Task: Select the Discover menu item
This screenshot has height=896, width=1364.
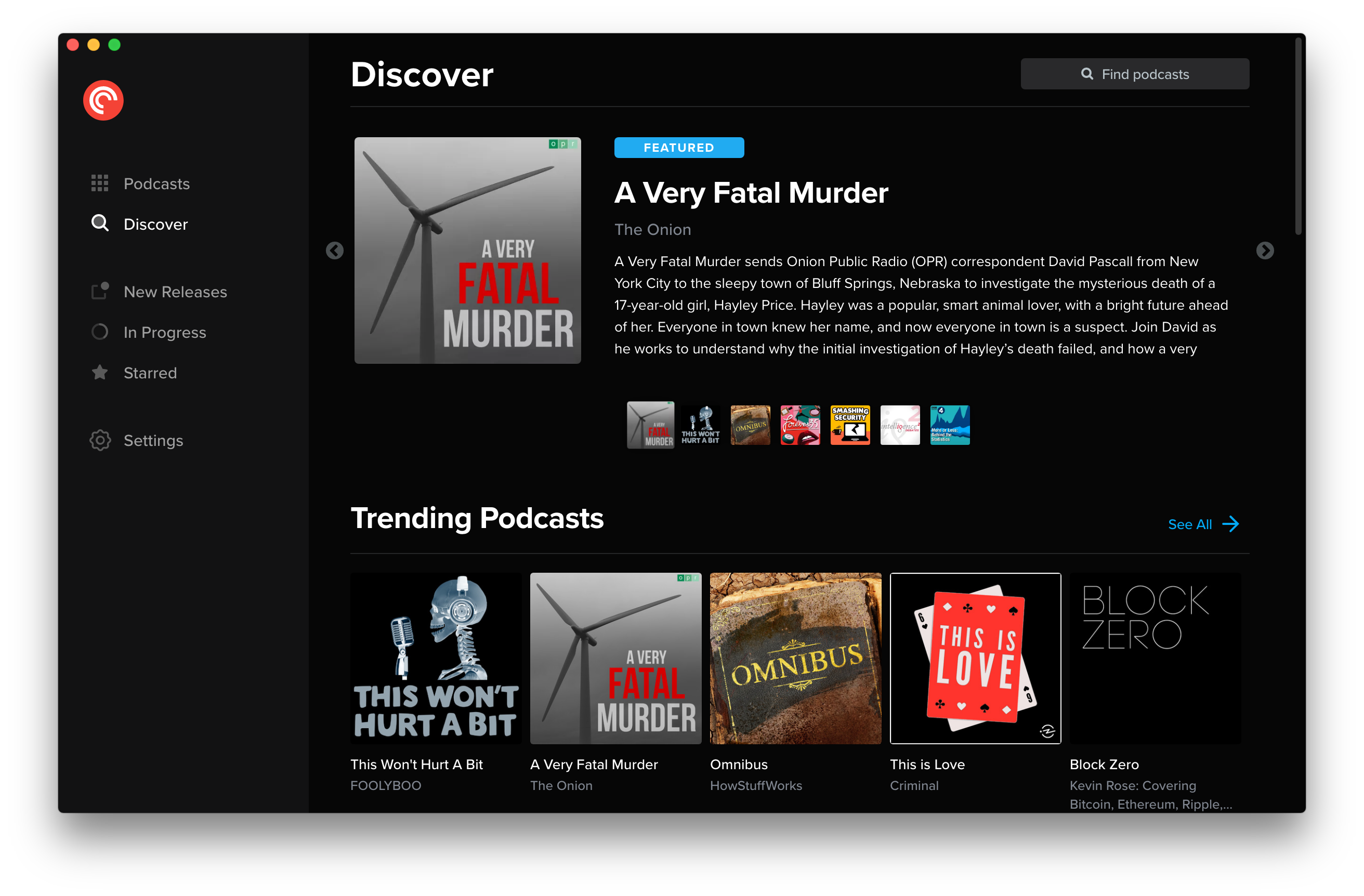Action: tap(155, 224)
